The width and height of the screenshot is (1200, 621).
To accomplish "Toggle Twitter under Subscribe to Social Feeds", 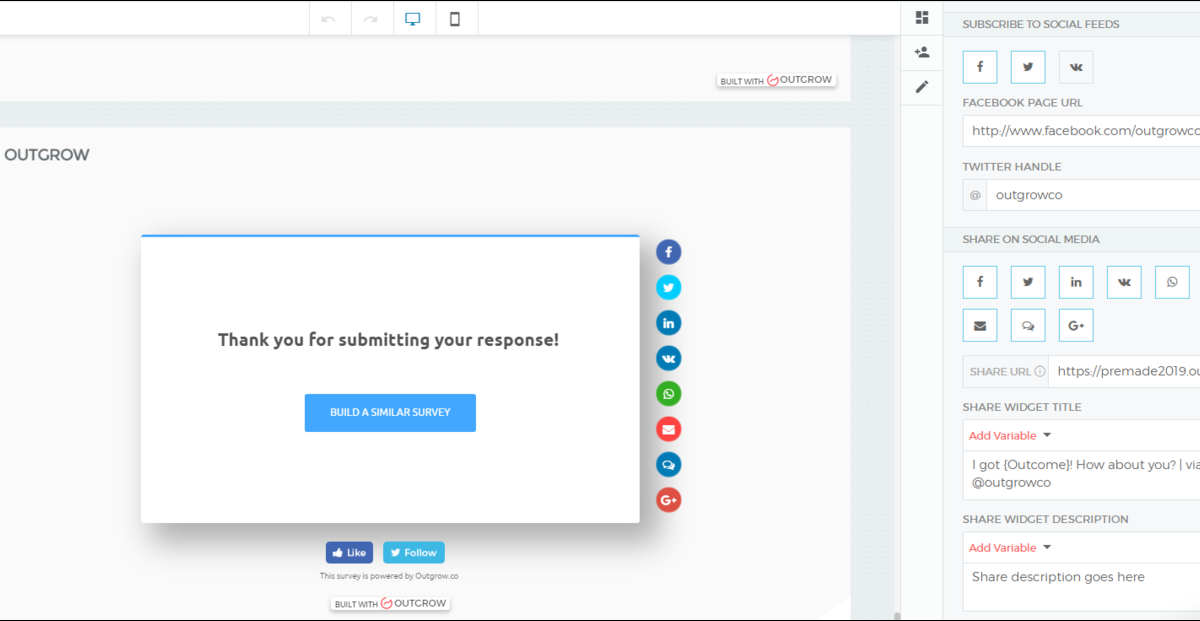I will tap(1028, 67).
